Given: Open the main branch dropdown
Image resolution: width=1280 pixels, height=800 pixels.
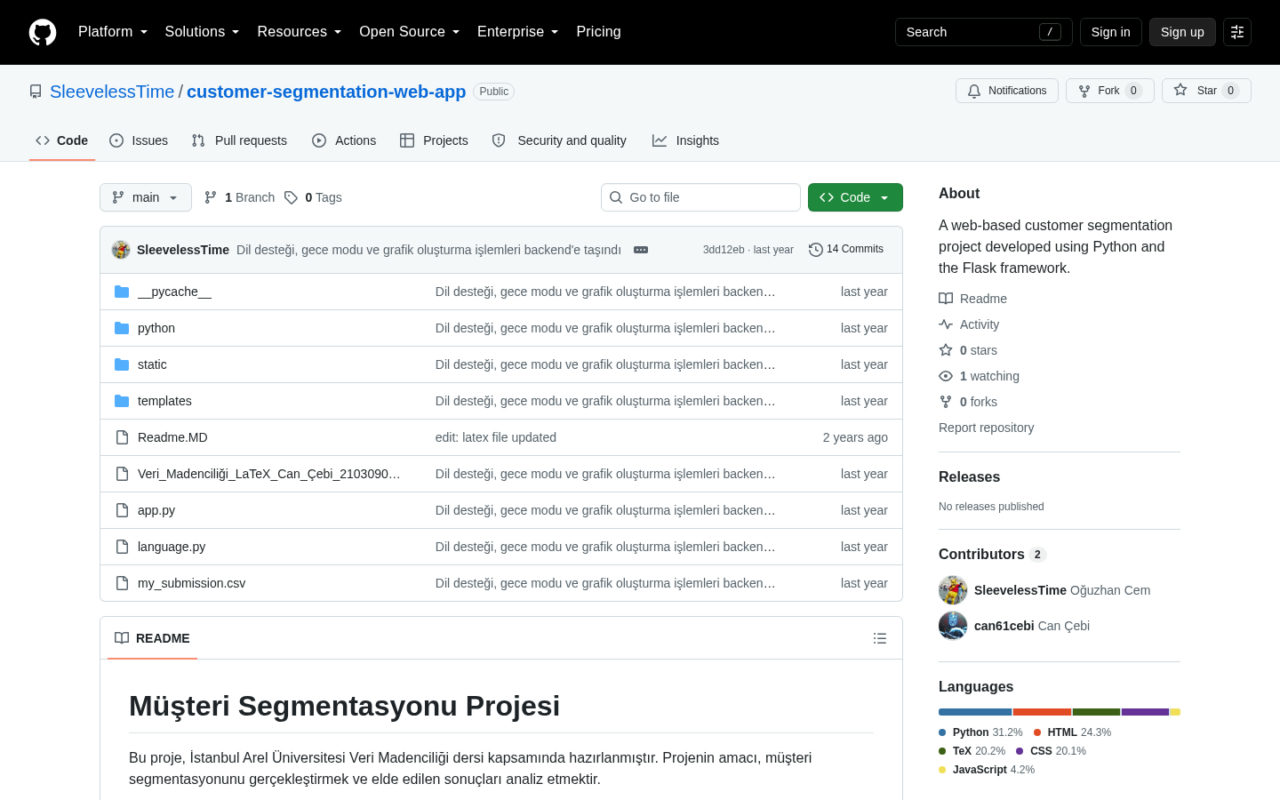Looking at the screenshot, I should [x=145, y=197].
